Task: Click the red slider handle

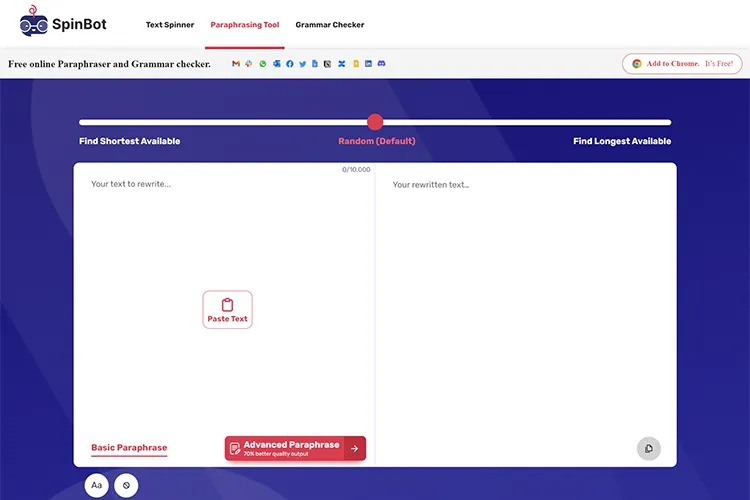Action: pos(375,122)
